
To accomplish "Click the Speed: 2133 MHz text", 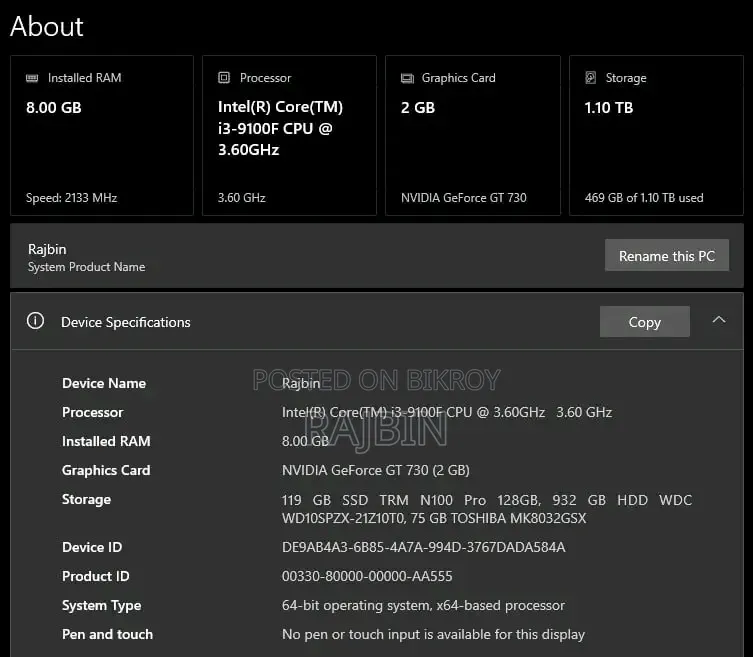I will tap(72, 197).
